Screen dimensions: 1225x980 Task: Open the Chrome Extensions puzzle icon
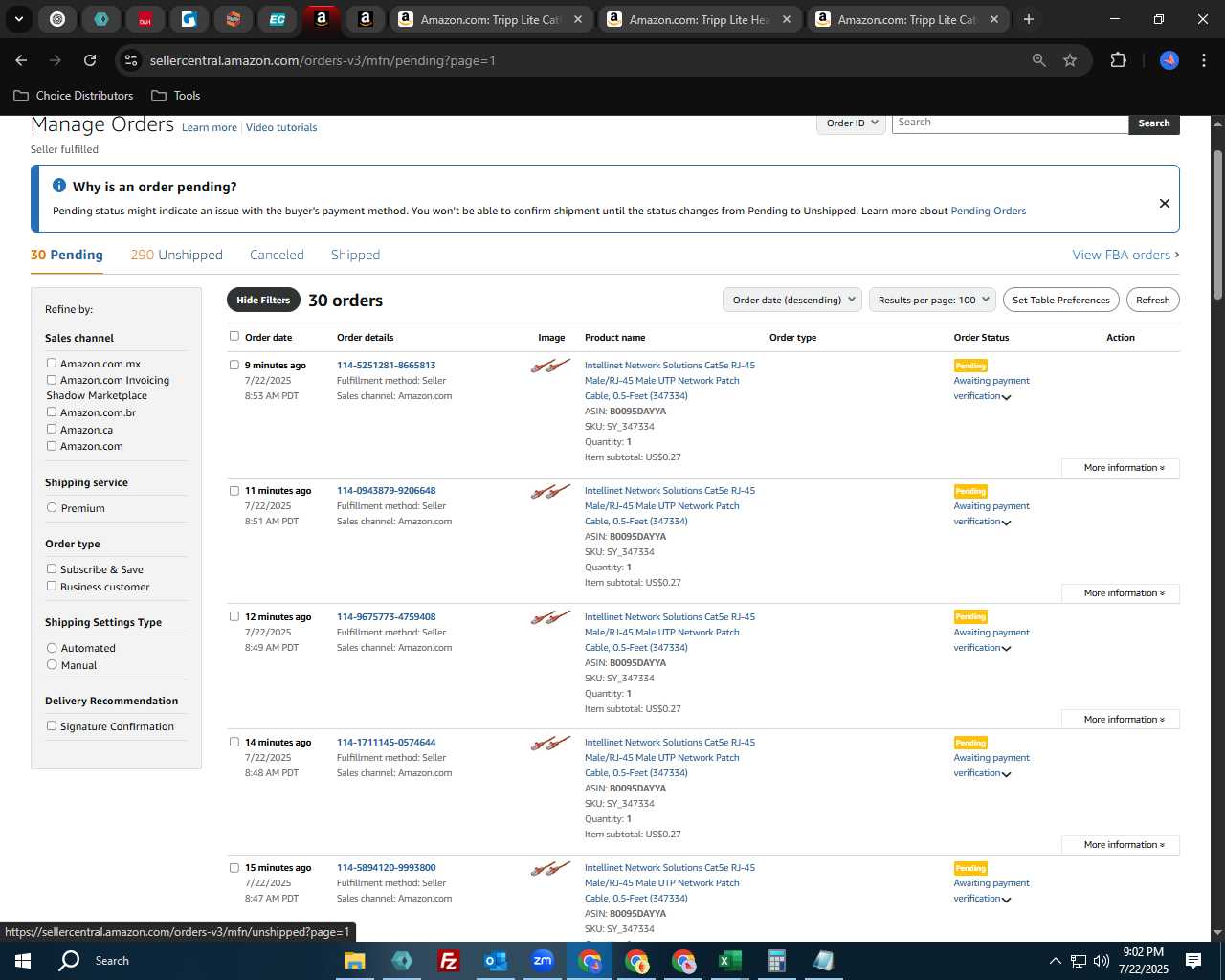(x=1118, y=60)
